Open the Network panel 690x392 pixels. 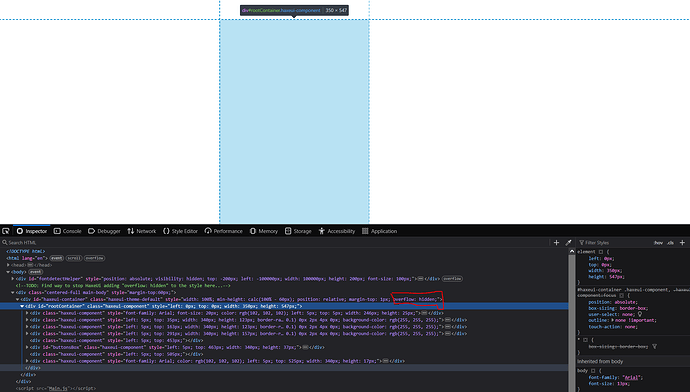click(x=141, y=231)
